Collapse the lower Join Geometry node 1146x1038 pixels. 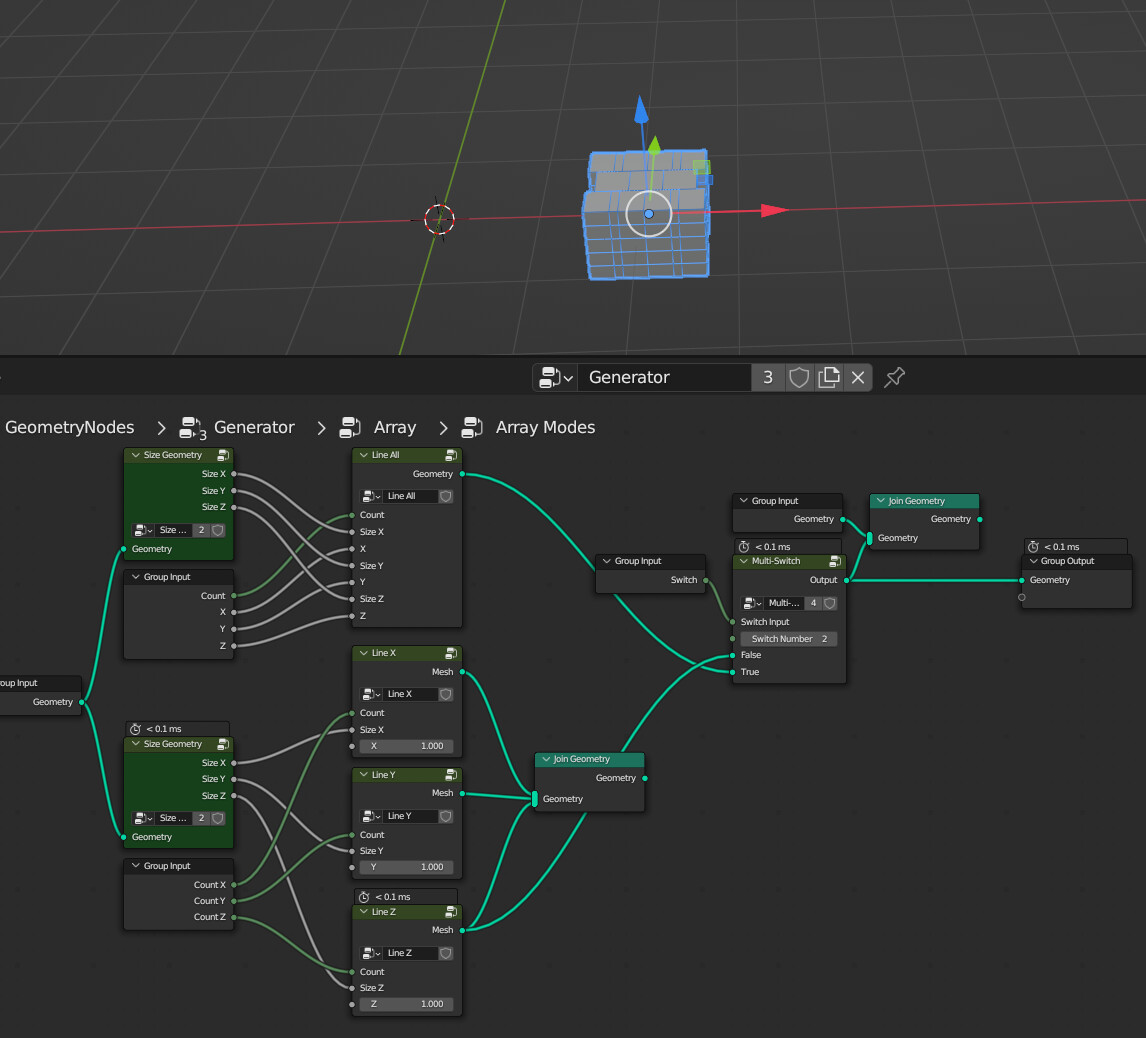(x=545, y=759)
